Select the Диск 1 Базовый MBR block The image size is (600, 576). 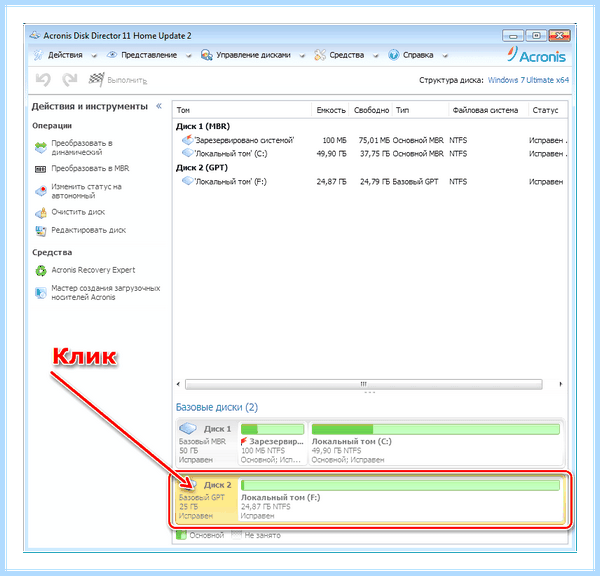[x=207, y=443]
